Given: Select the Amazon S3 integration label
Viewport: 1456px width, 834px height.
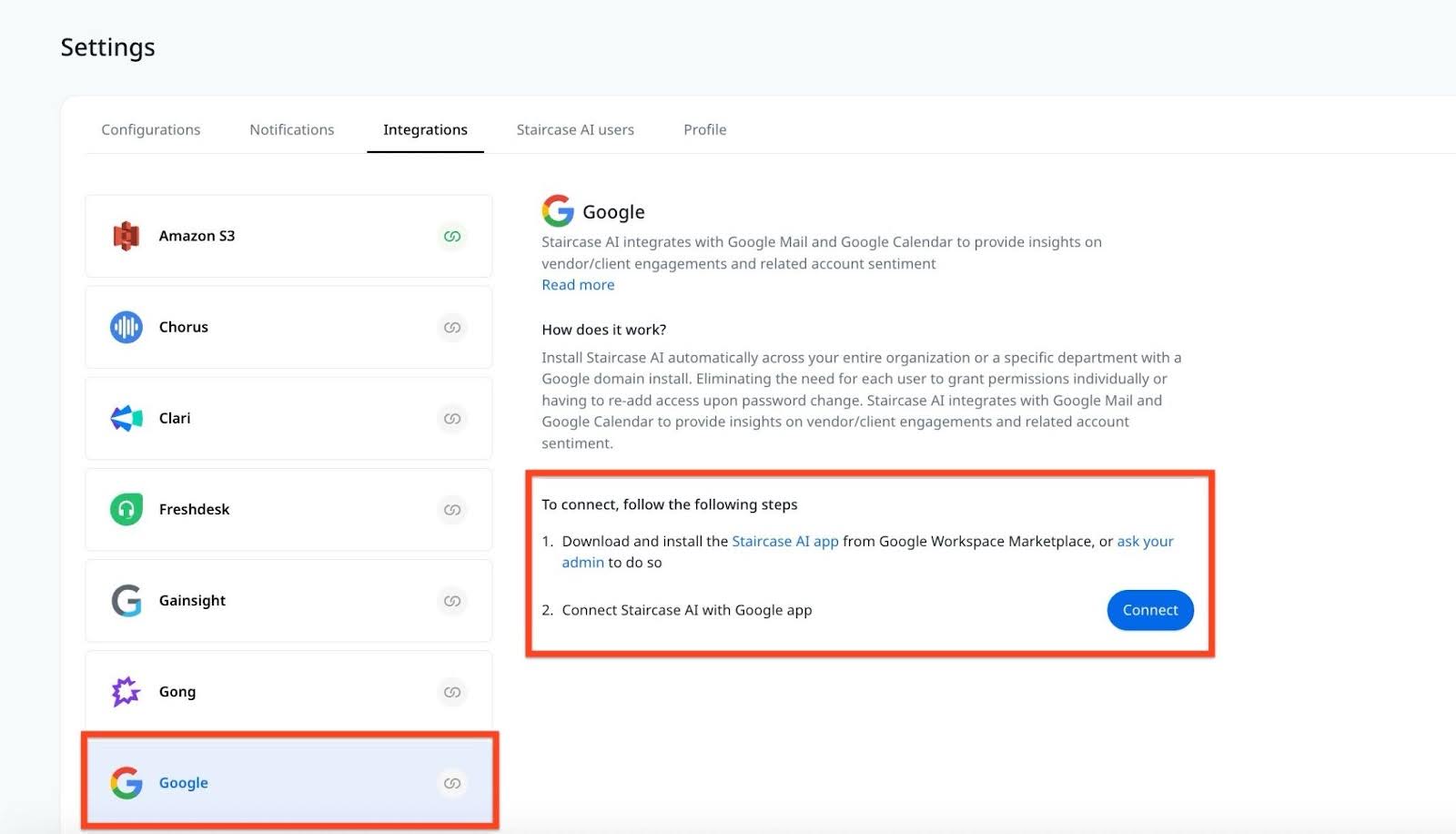Looking at the screenshot, I should 197,236.
